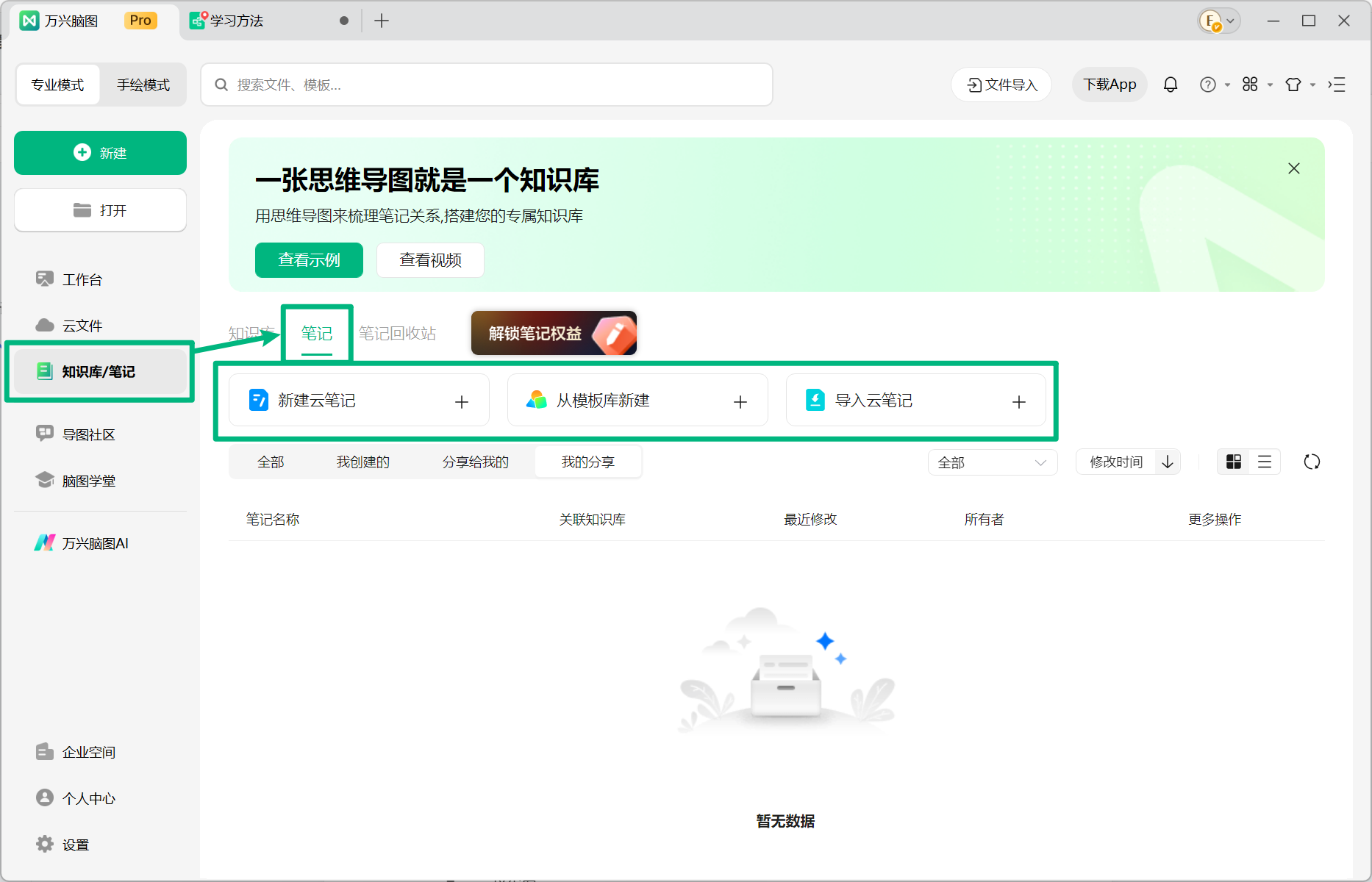The image size is (1372, 882).
Task: Click the 关联知识库 column header
Action: click(593, 520)
